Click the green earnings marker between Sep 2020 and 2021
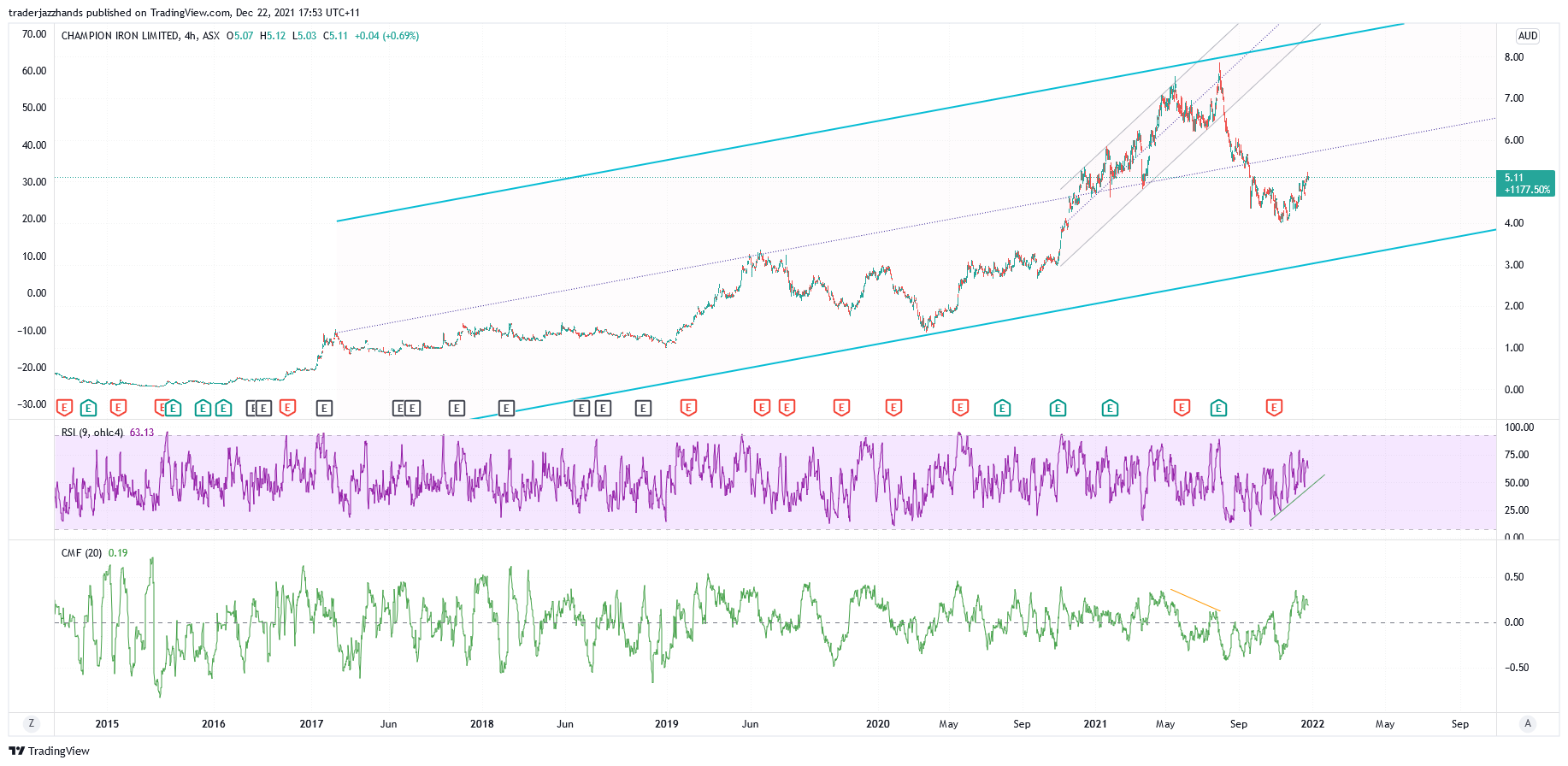Viewport: 1568px width, 766px height. tap(1058, 408)
